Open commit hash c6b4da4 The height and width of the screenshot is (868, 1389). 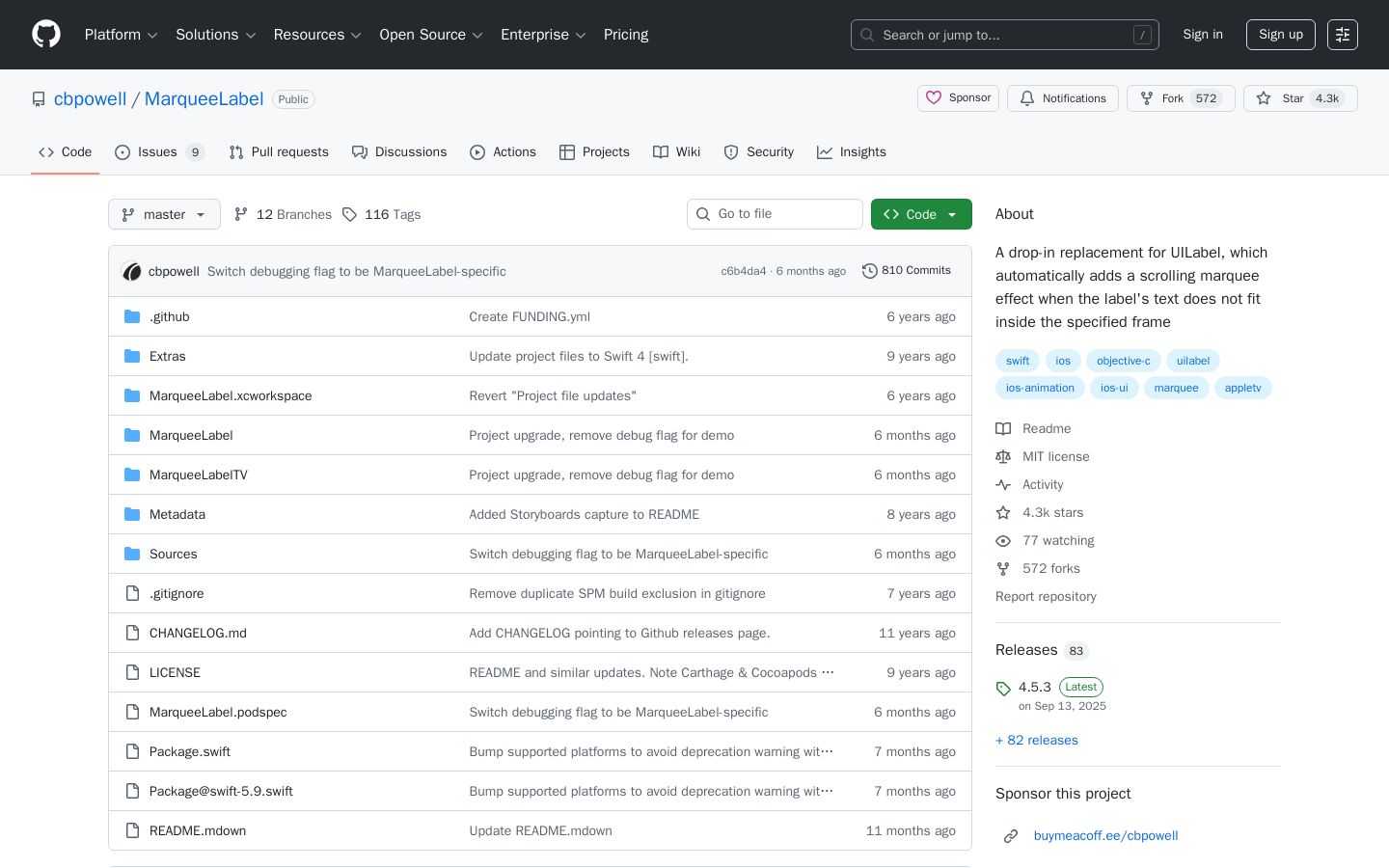coord(744,272)
